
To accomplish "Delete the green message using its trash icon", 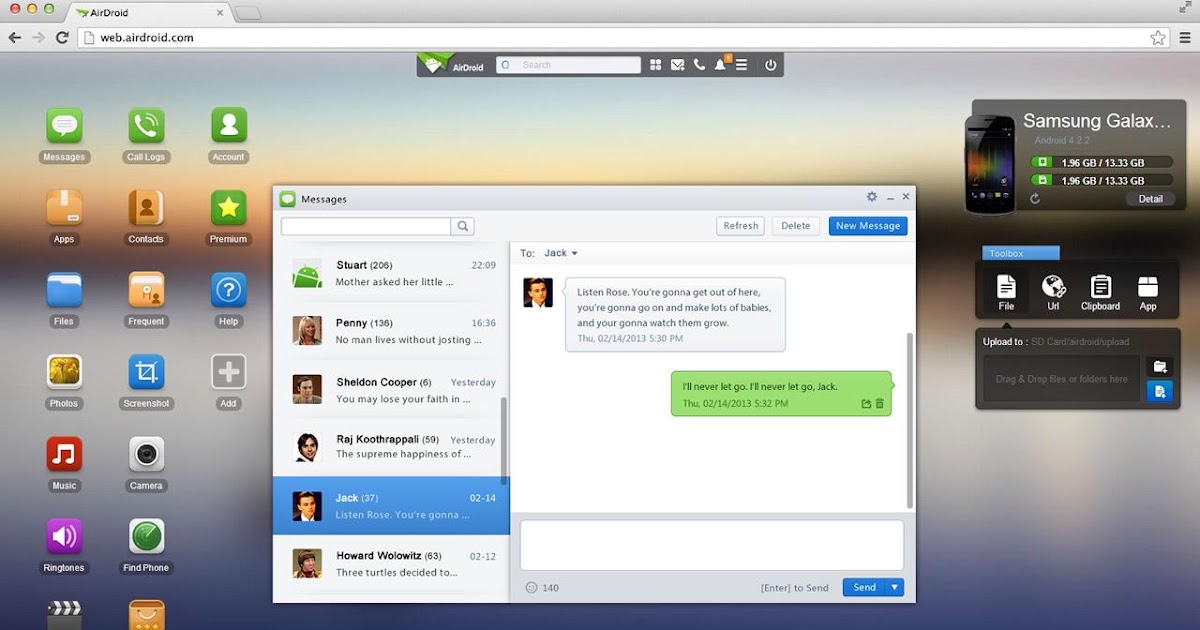I will [880, 404].
